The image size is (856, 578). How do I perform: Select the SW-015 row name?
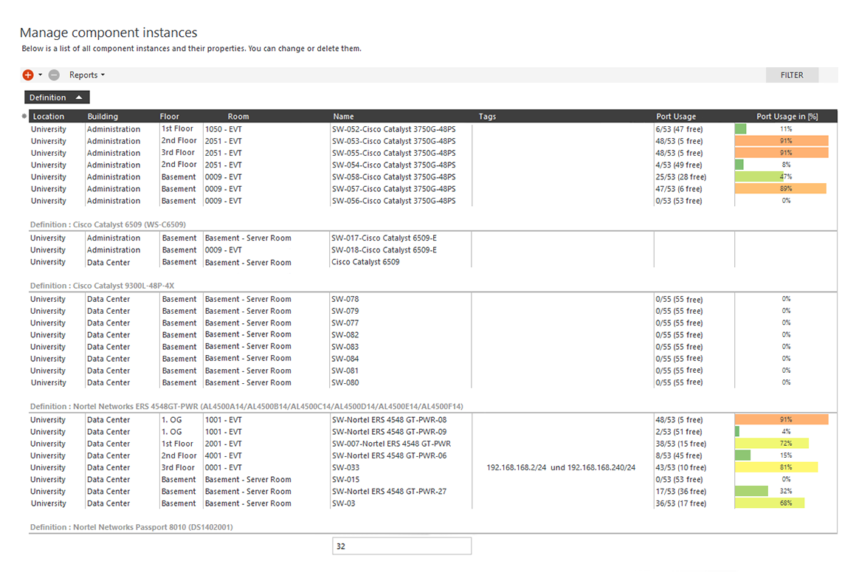[x=346, y=479]
